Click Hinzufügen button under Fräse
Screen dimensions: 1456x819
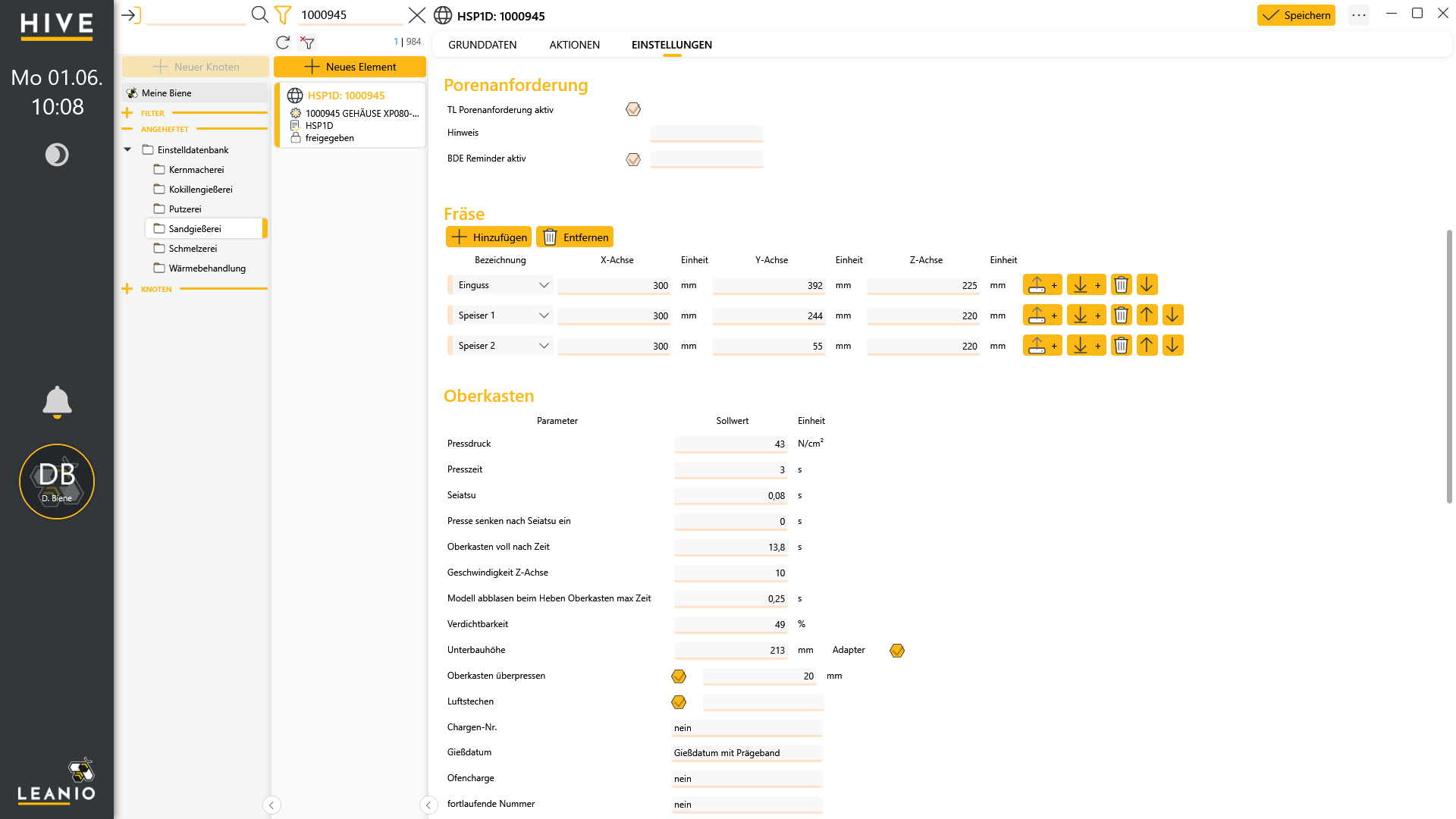pyautogui.click(x=488, y=237)
